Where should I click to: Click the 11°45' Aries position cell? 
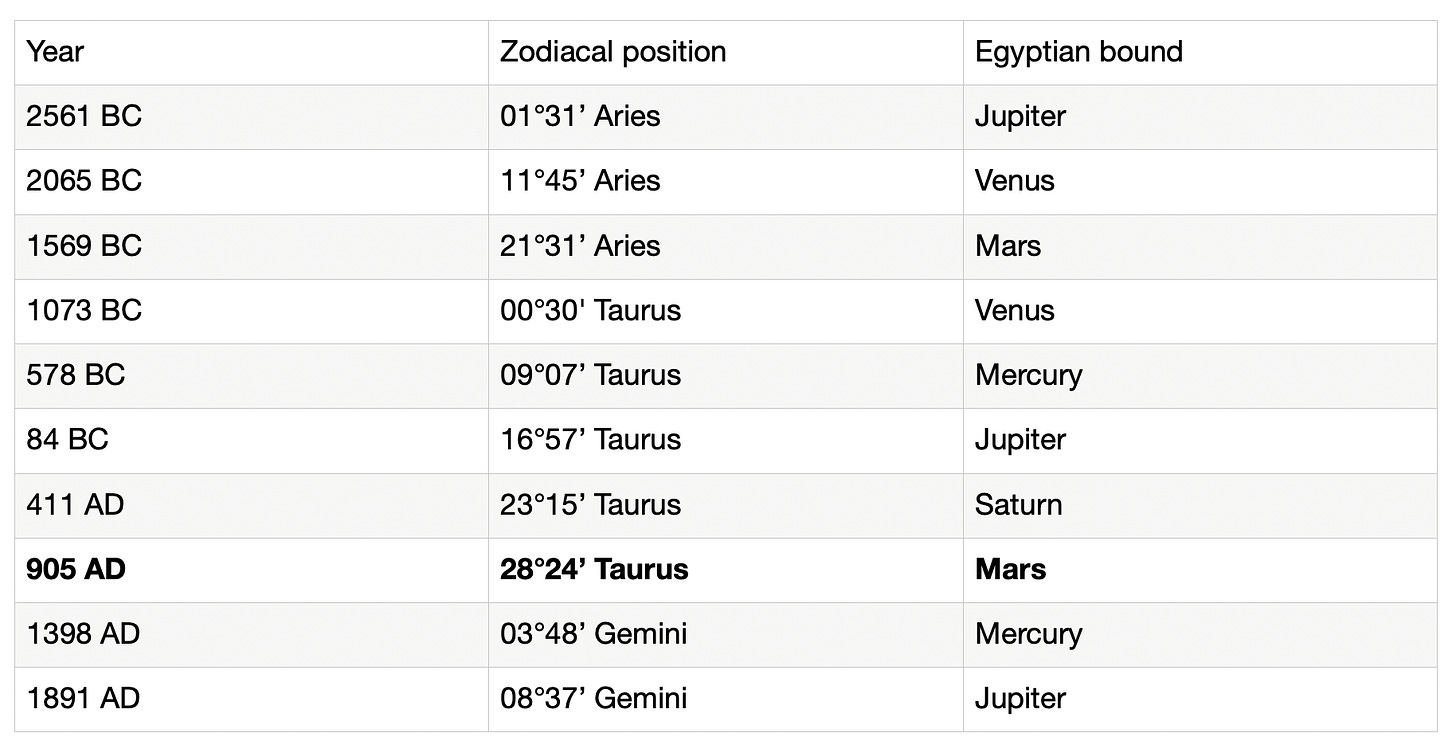[726, 182]
